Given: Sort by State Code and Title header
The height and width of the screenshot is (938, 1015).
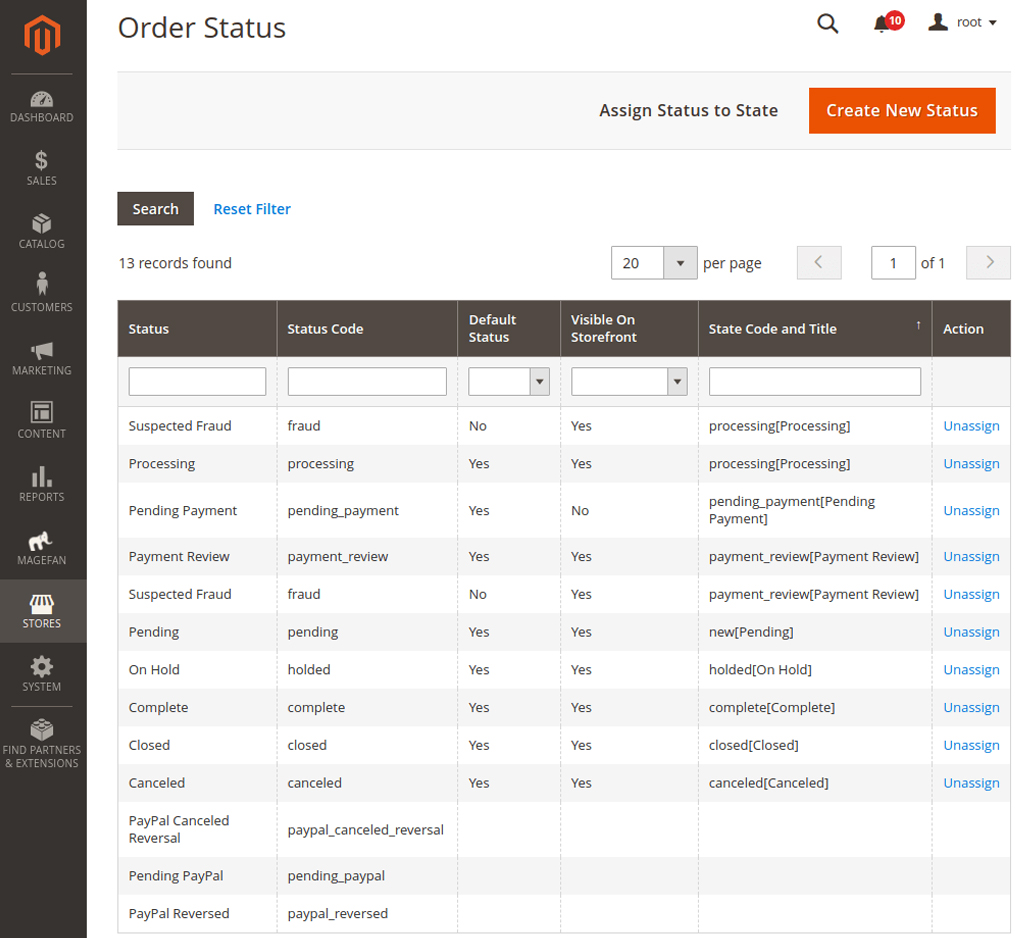Looking at the screenshot, I should [x=815, y=329].
